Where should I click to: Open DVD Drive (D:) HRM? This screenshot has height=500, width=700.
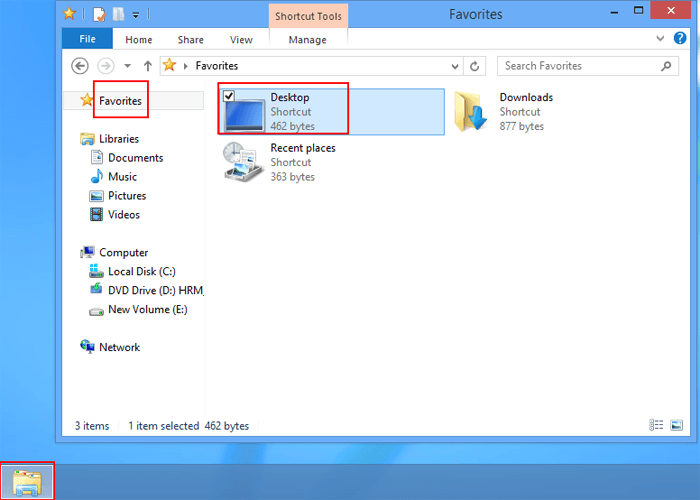pyautogui.click(x=155, y=291)
